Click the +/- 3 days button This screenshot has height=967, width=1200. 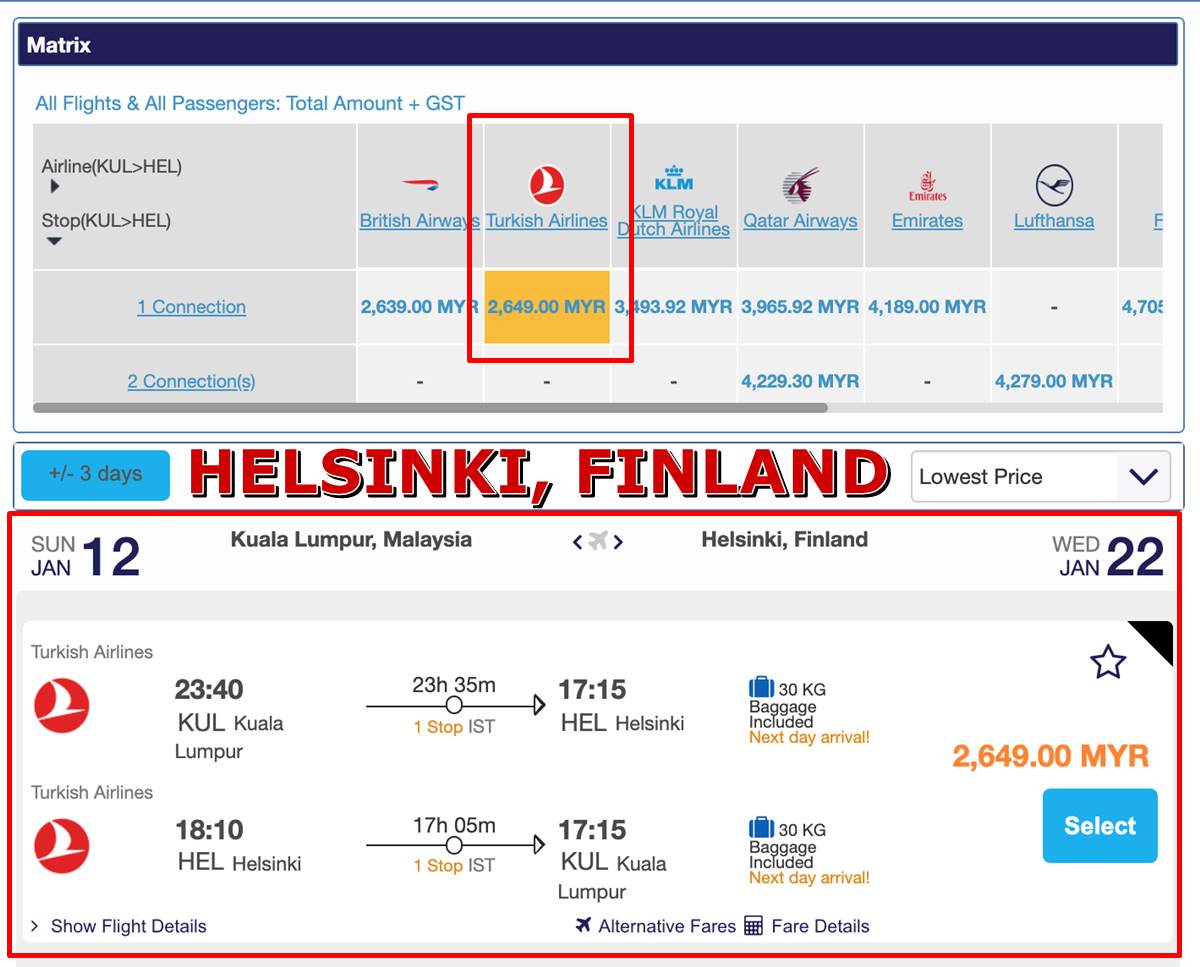click(96, 475)
